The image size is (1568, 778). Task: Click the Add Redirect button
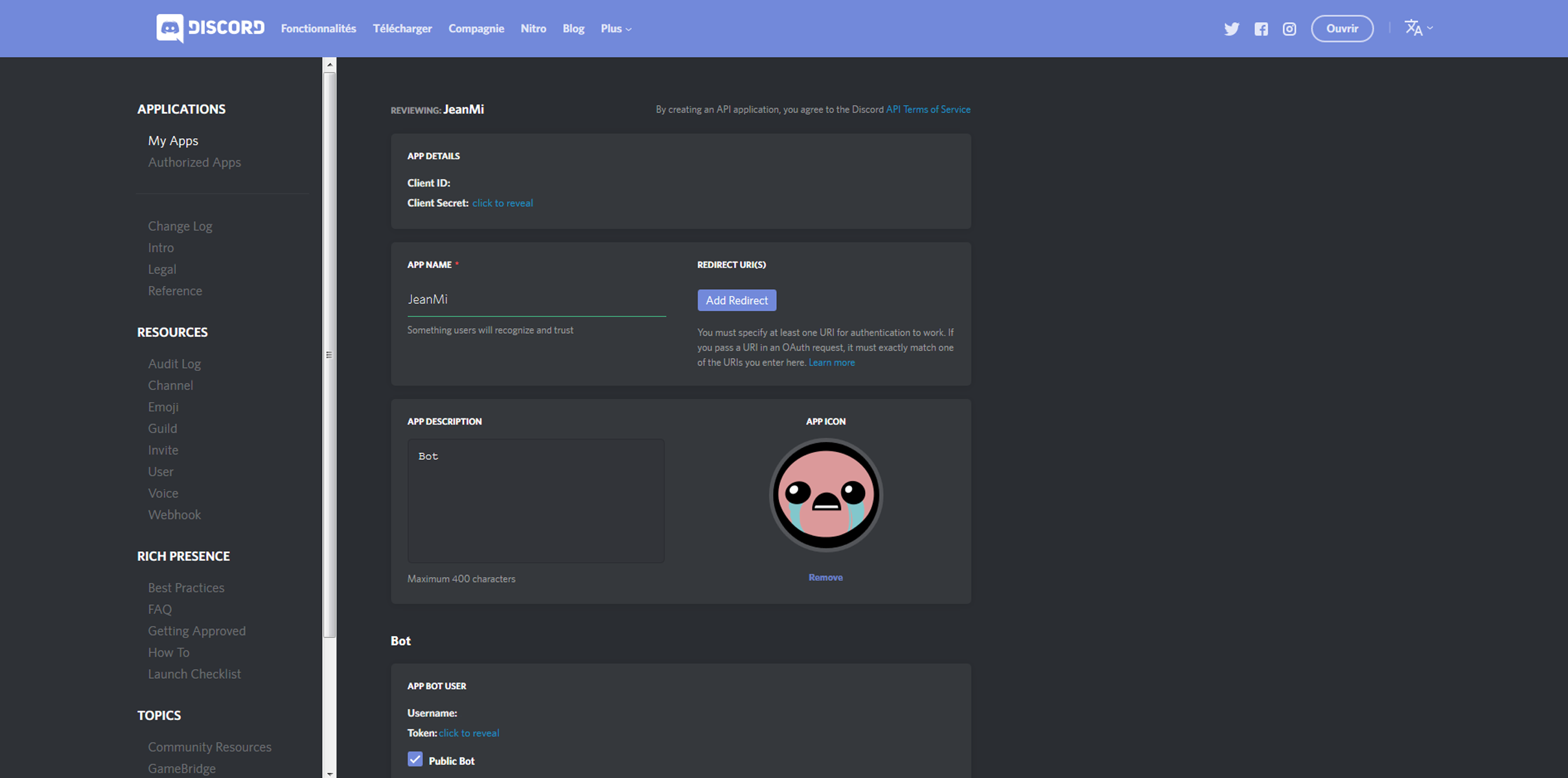coord(737,300)
